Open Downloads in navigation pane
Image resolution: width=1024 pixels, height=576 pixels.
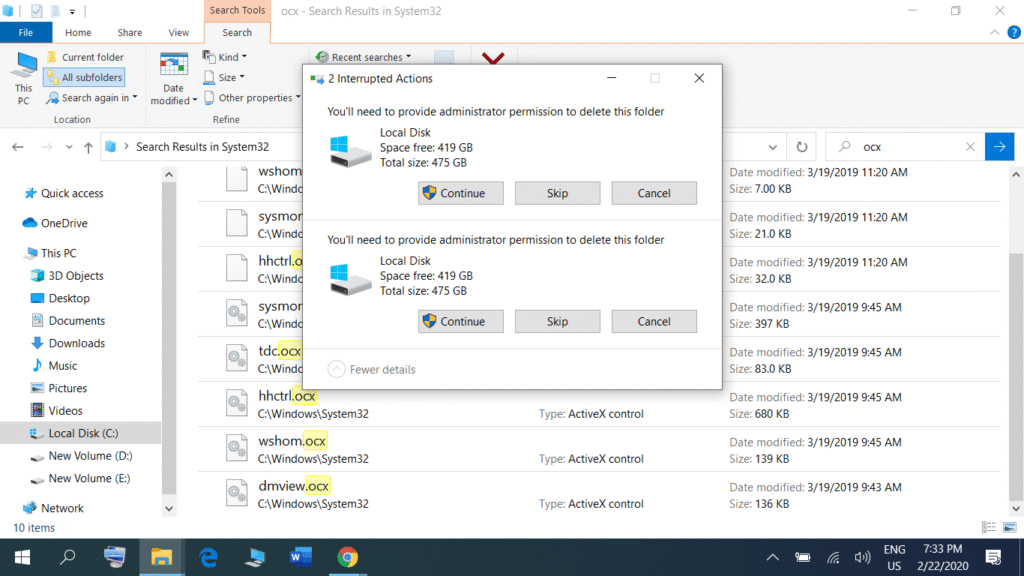tap(76, 343)
